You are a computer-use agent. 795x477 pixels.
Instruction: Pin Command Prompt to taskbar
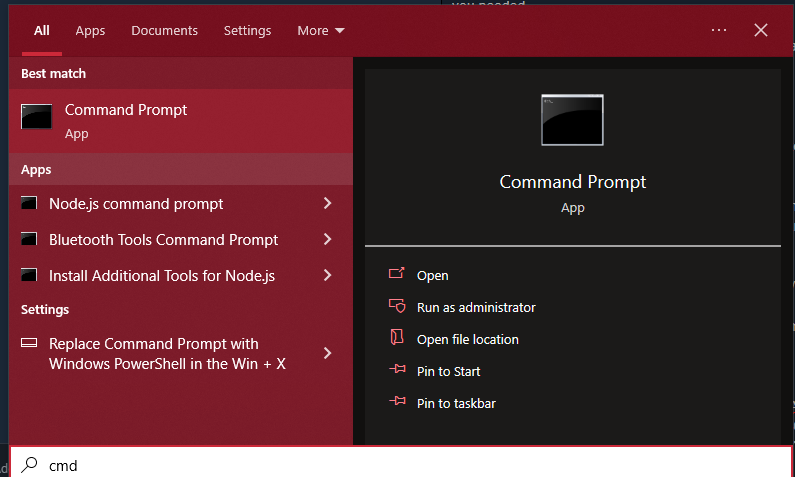456,403
